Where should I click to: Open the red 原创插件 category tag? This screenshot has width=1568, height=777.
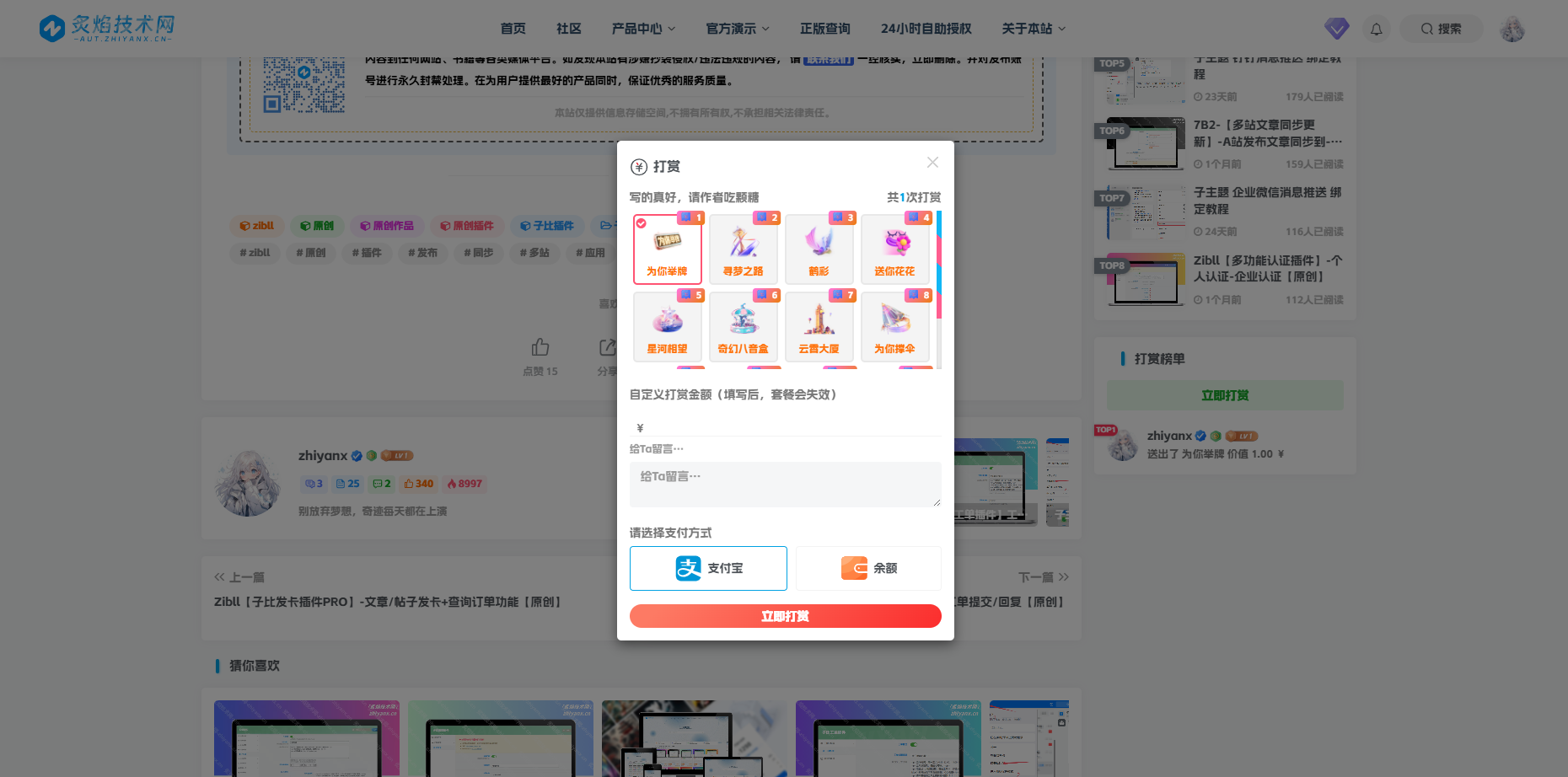coord(466,226)
